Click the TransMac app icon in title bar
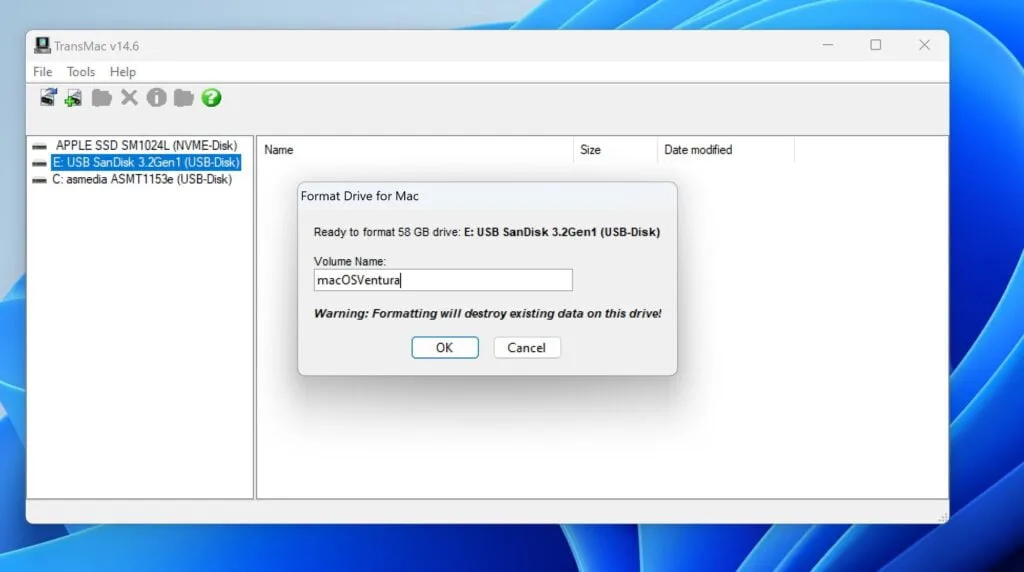The image size is (1024, 572). (x=42, y=45)
